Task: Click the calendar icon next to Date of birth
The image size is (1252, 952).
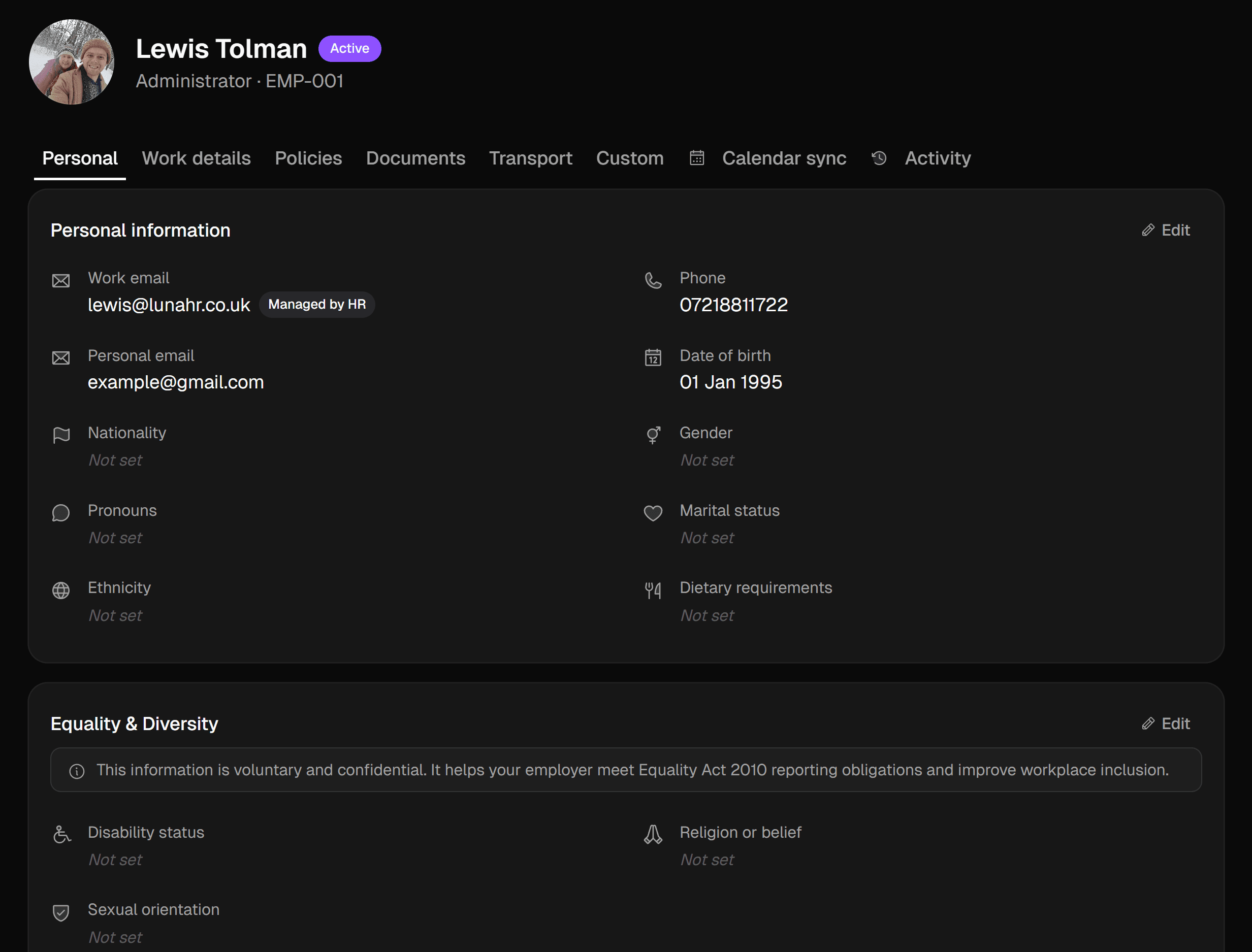Action: coord(653,358)
